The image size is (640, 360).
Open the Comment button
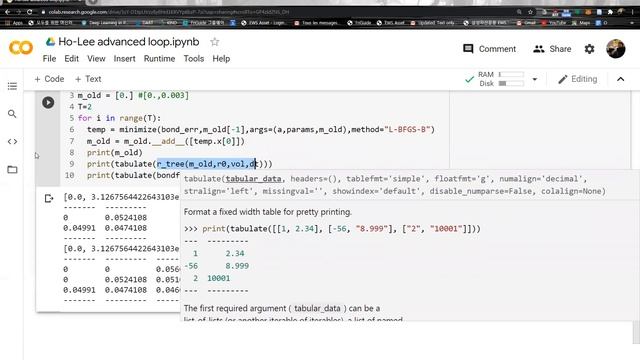coord(489,49)
